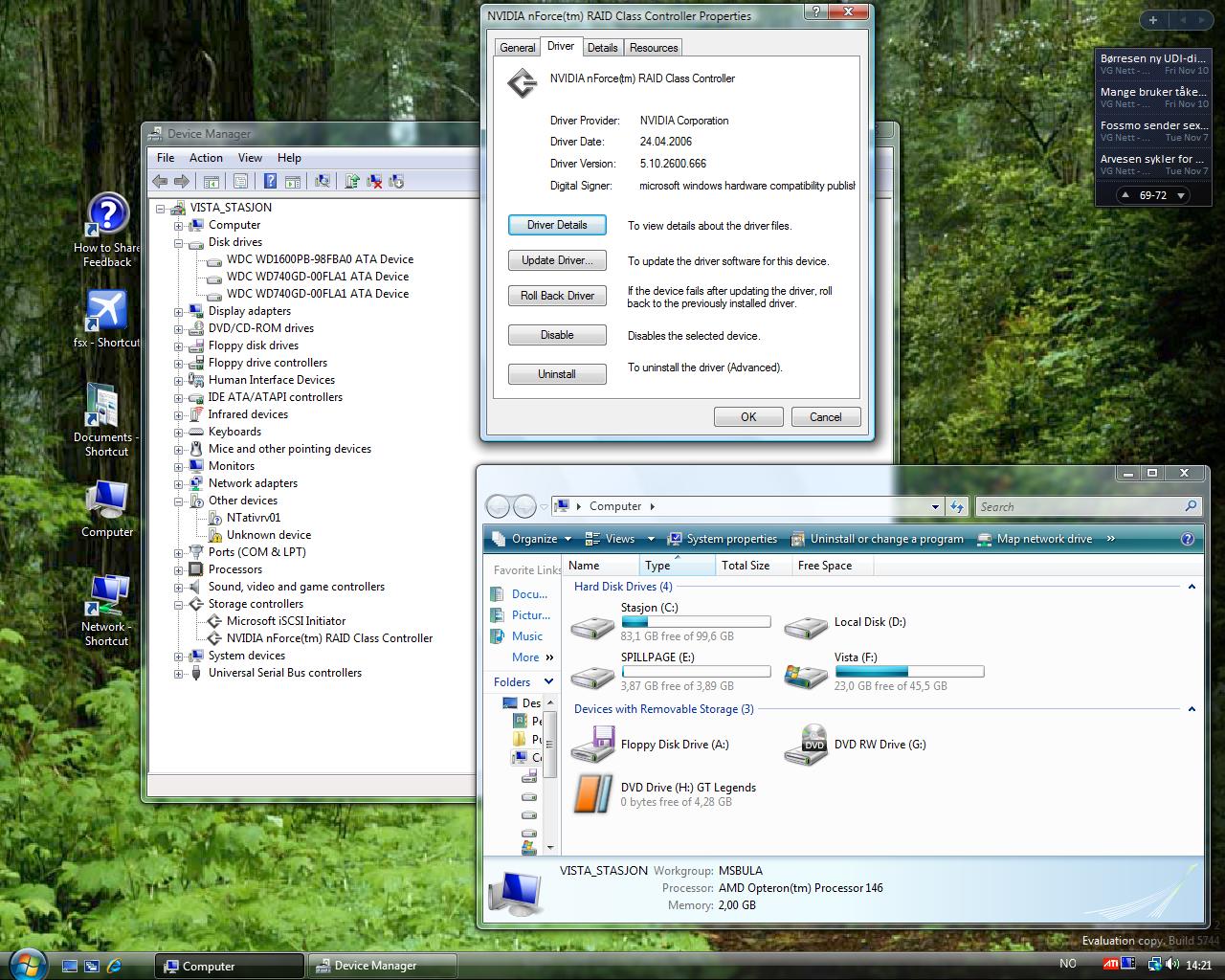Viewport: 1225px width, 980px height.
Task: Switch to the Resources tab
Action: point(654,48)
